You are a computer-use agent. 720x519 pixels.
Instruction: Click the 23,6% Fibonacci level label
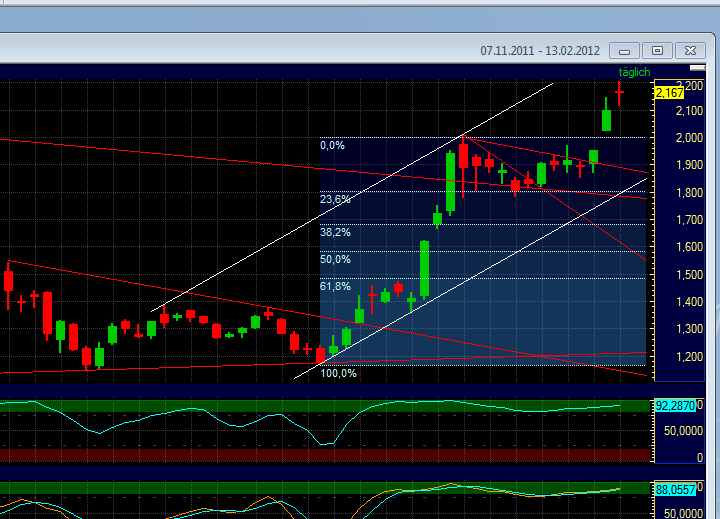tap(335, 199)
